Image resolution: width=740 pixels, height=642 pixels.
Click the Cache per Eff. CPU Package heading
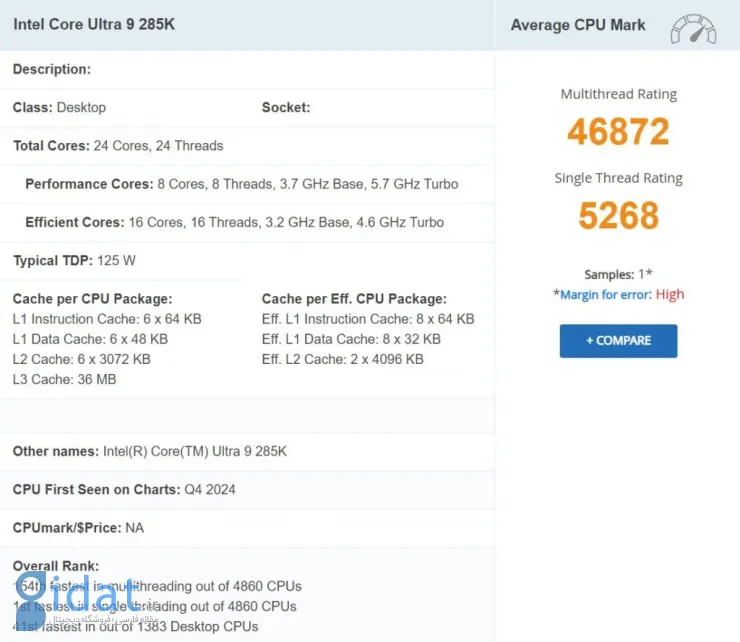point(354,298)
